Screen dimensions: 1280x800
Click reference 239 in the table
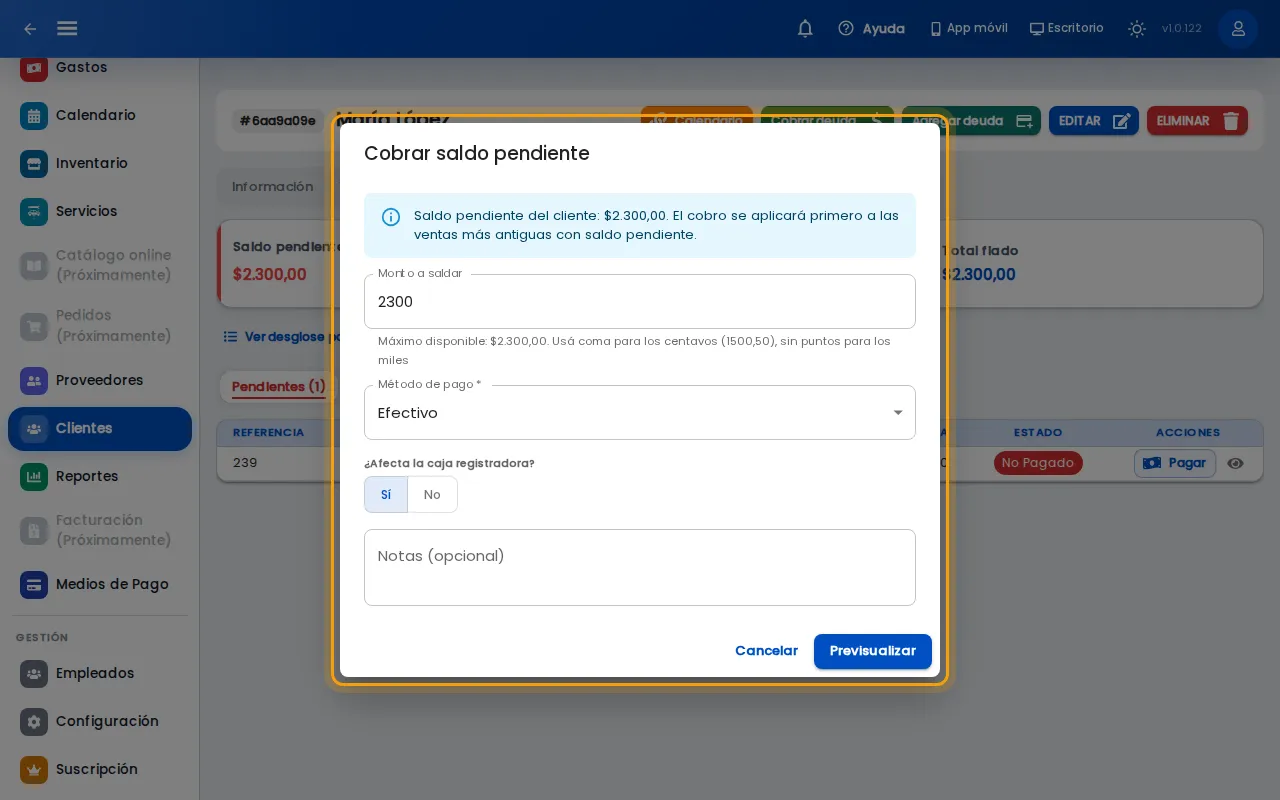[245, 463]
